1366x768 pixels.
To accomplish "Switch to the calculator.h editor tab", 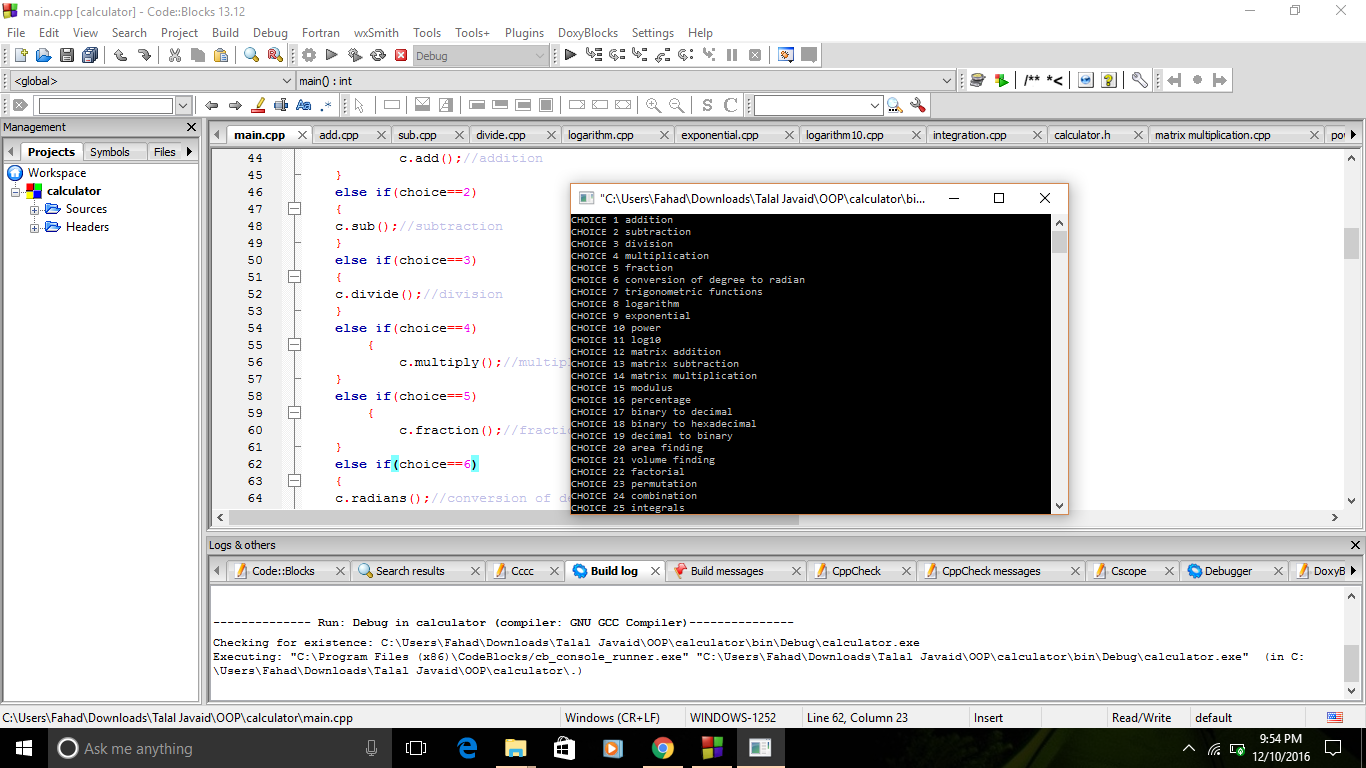I will coord(1082,135).
